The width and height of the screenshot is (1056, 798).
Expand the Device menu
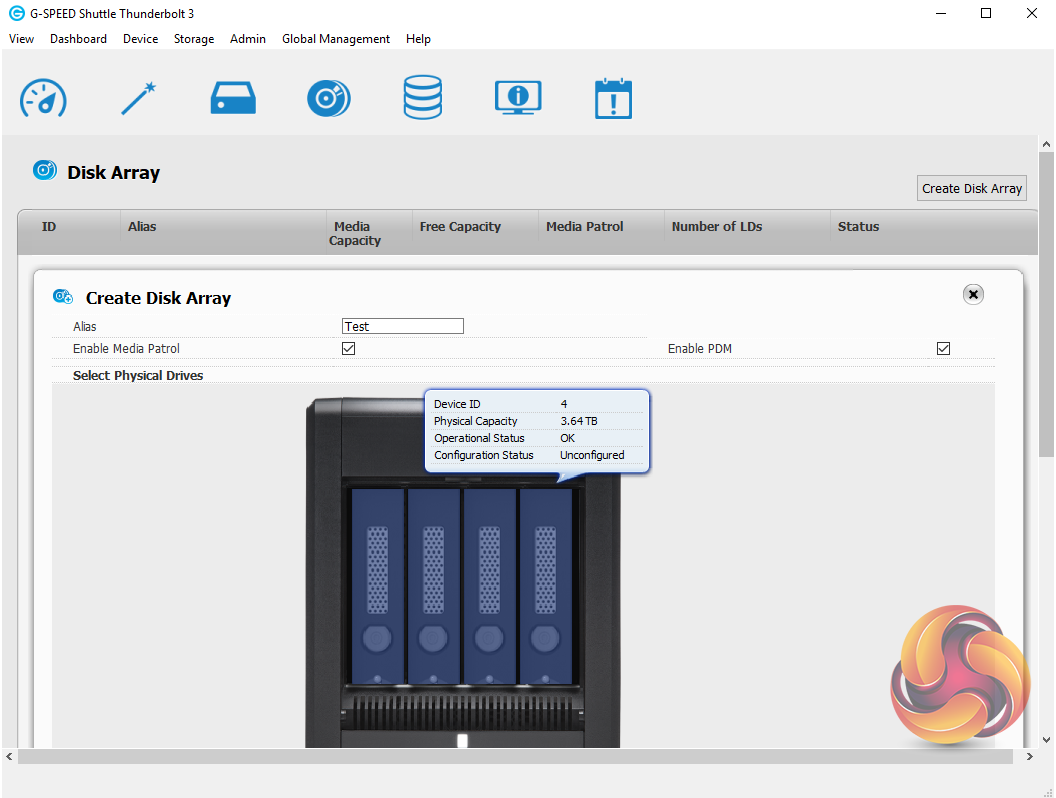click(x=140, y=39)
